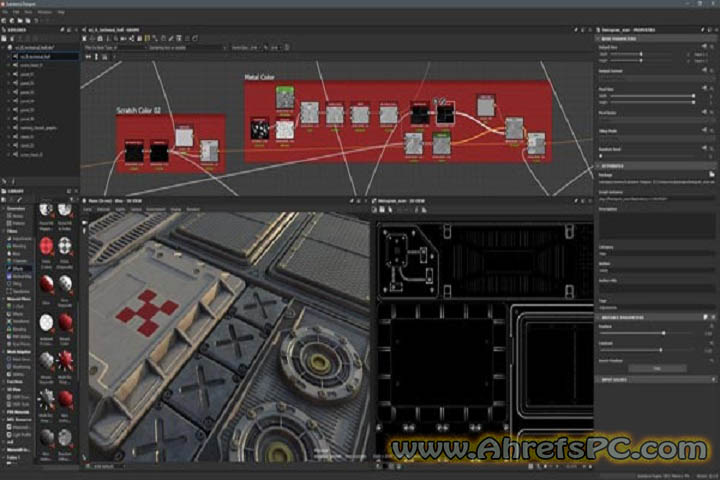Click the relative-to icon beside Random Seed
720x480 pixels.
pos(704,148)
